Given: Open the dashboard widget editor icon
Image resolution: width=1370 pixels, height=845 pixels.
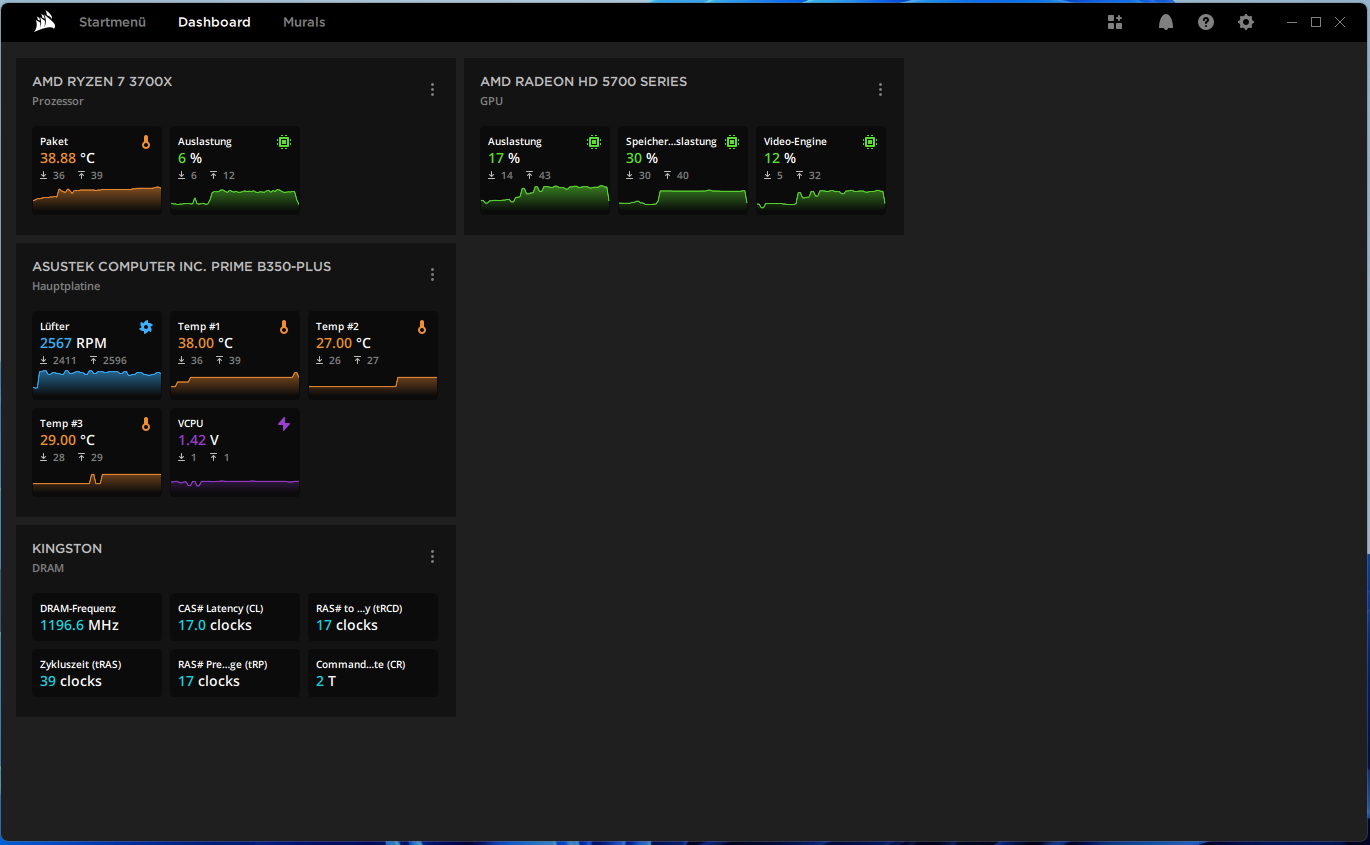Looking at the screenshot, I should (x=1115, y=22).
